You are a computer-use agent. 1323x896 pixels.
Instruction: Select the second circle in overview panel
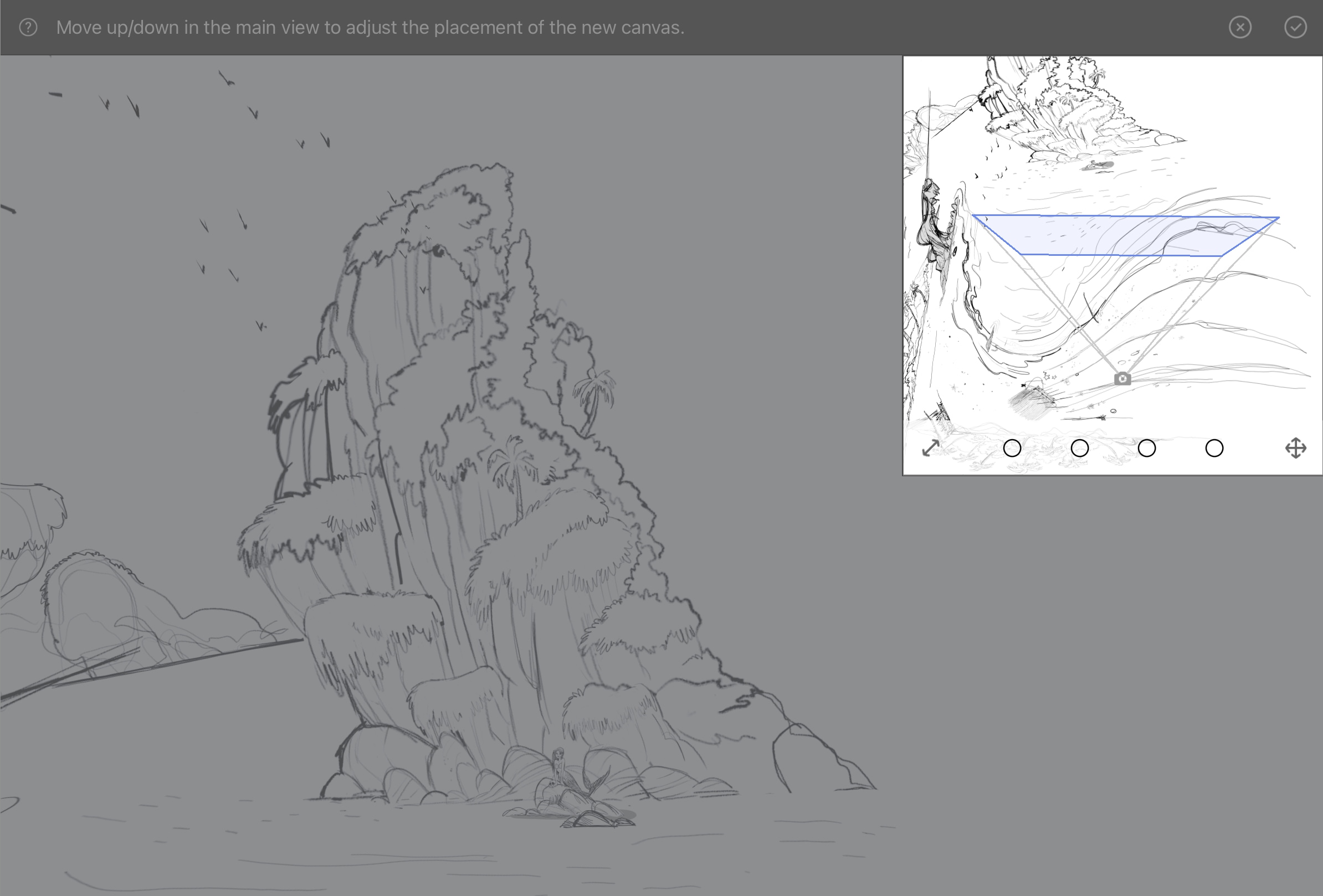click(1079, 449)
